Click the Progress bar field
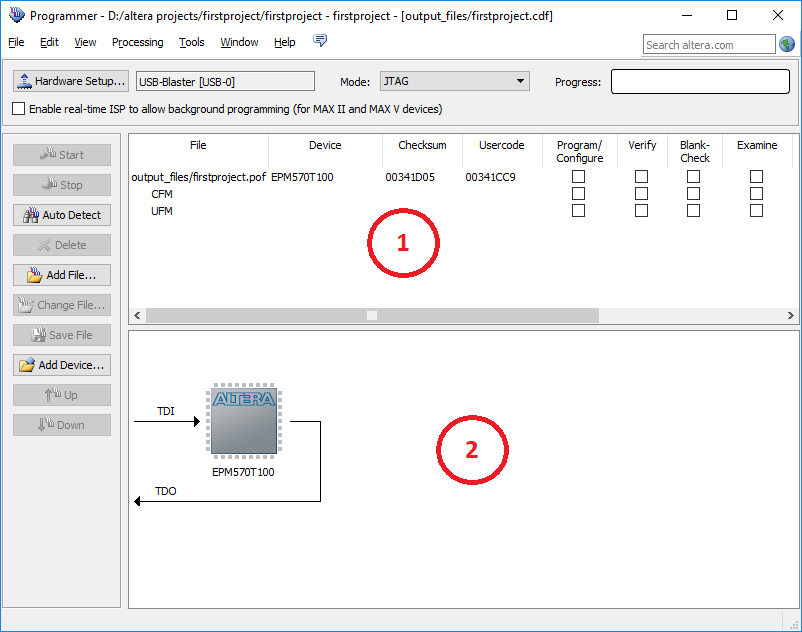802x632 pixels. (x=700, y=82)
